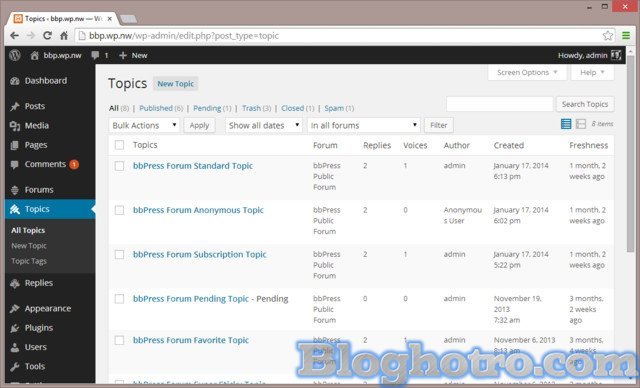Expand the Help panel
The image size is (640, 388).
pos(592,73)
